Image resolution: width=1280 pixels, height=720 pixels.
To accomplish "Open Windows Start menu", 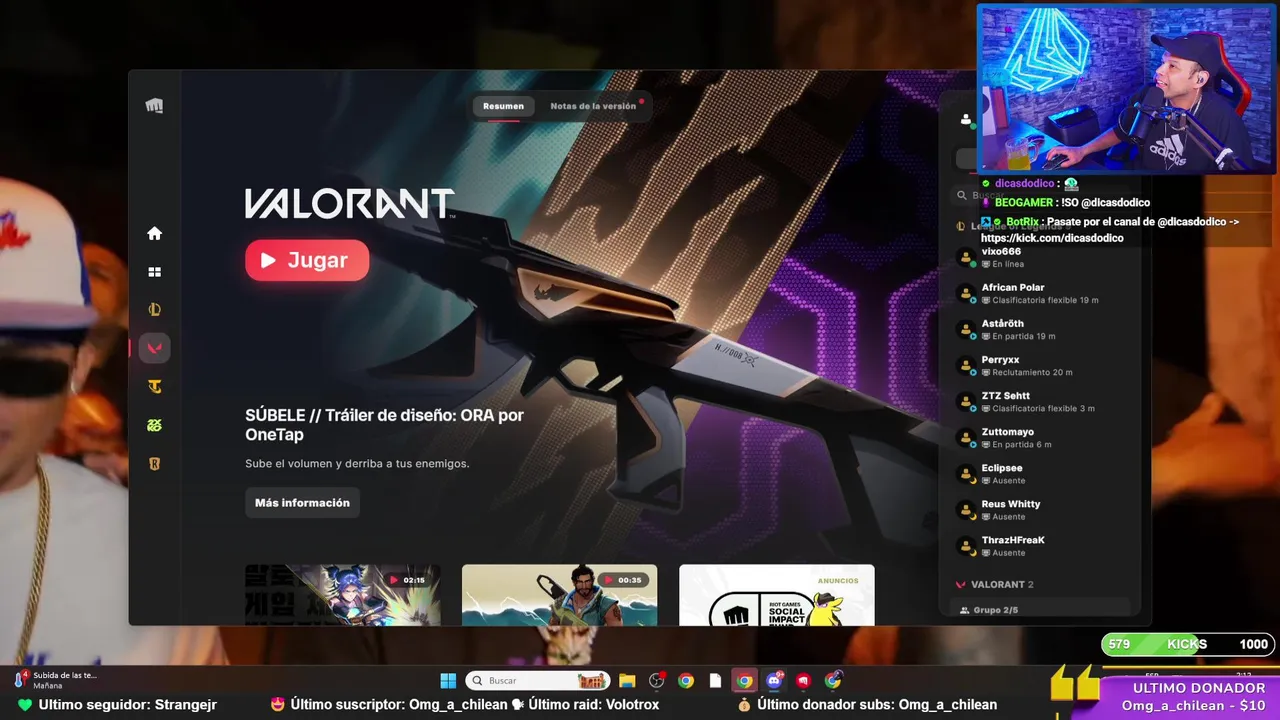I will point(448,681).
